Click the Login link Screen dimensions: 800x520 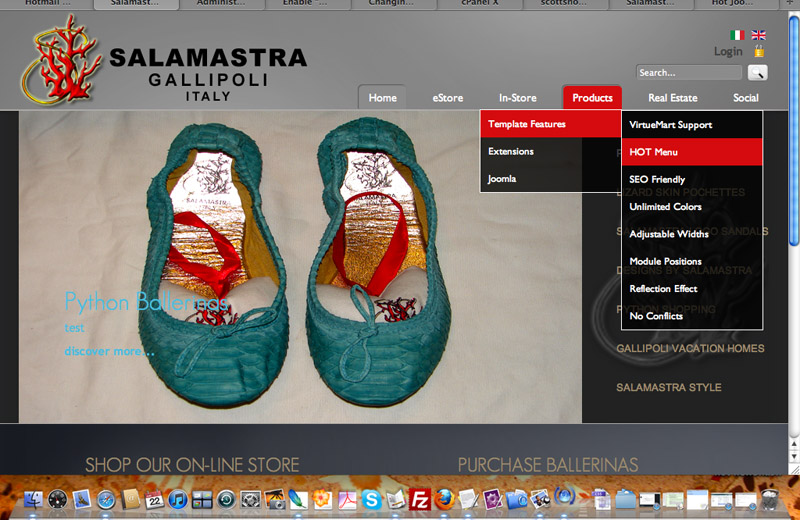point(728,52)
